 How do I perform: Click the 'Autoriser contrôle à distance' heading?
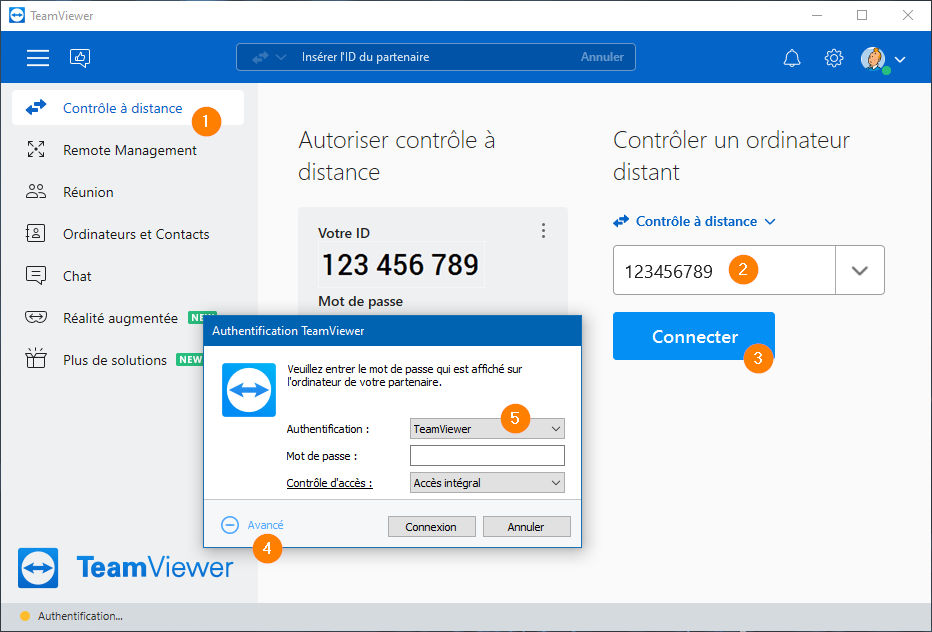click(x=396, y=156)
